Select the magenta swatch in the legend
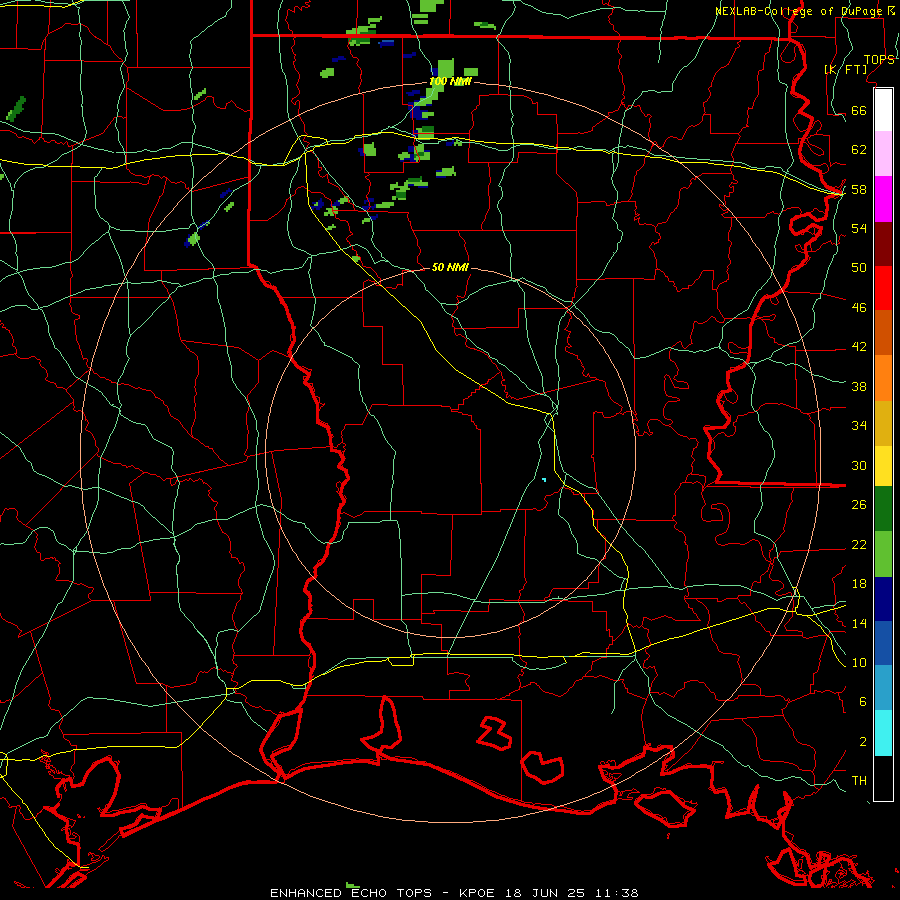 pos(883,199)
